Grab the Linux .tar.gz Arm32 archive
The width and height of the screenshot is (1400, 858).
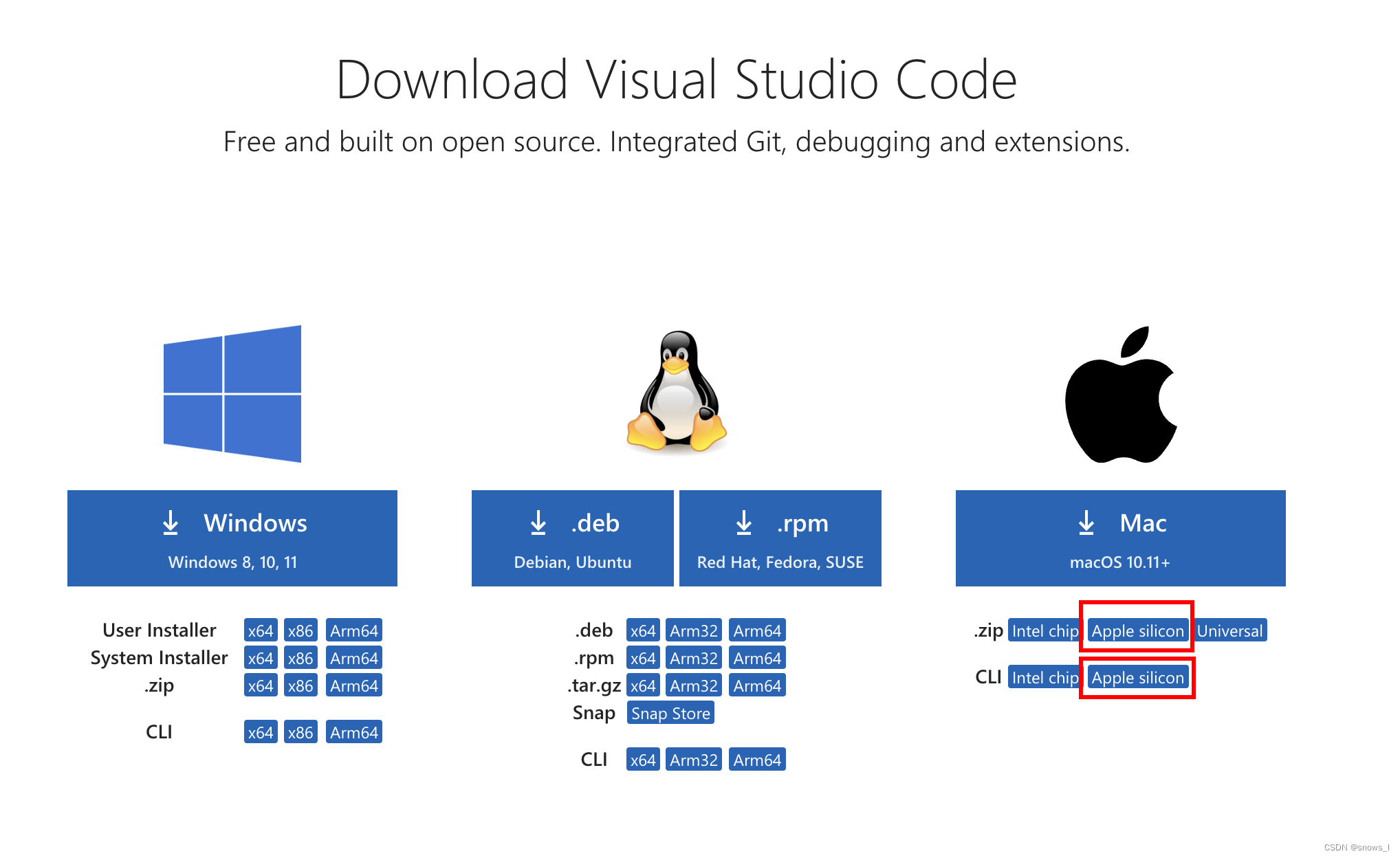[x=694, y=685]
